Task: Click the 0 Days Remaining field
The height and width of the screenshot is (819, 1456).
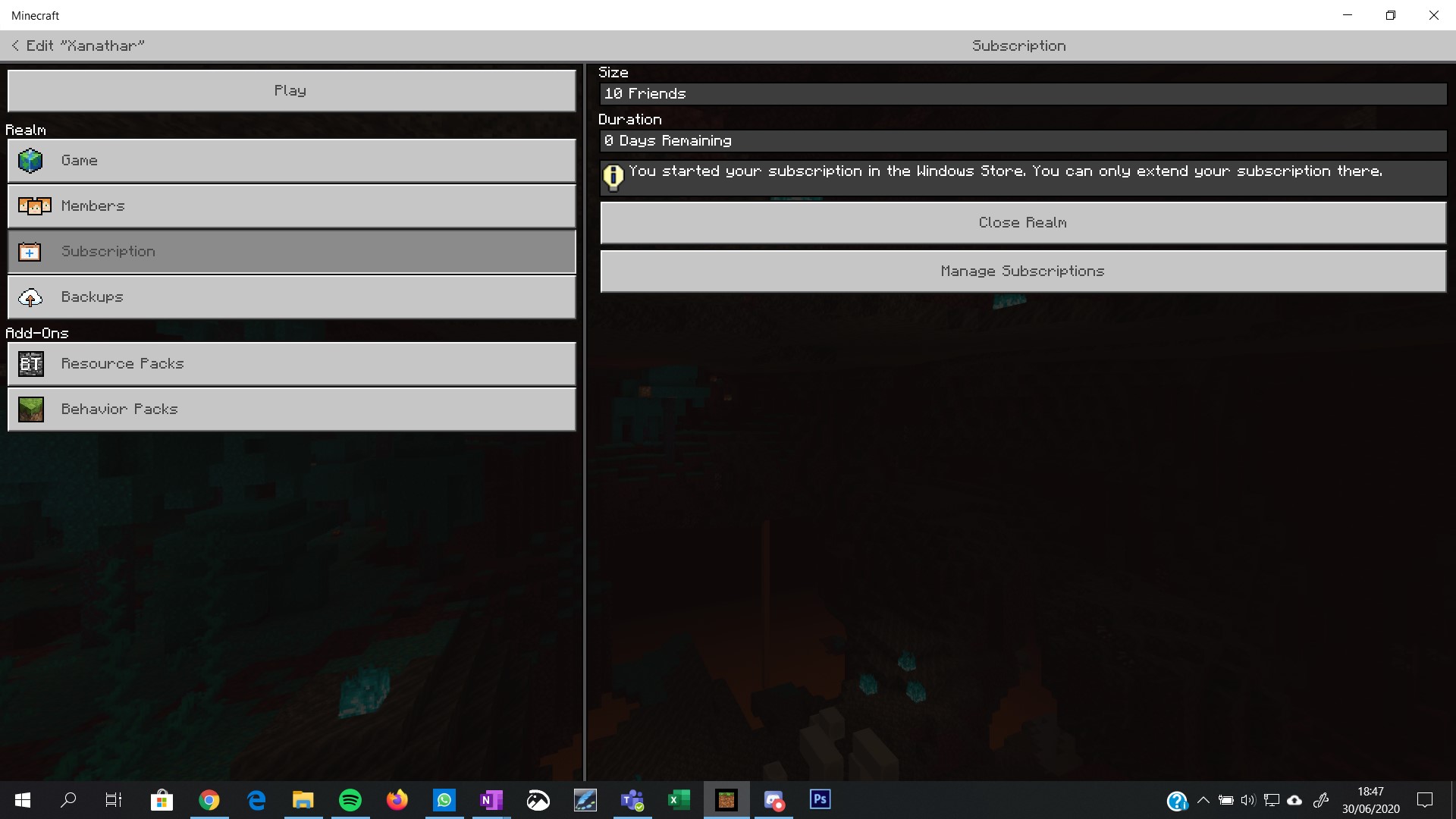Action: [1022, 141]
